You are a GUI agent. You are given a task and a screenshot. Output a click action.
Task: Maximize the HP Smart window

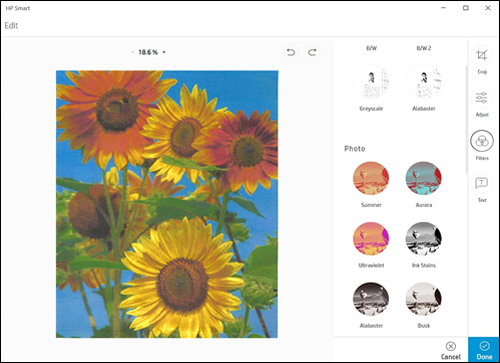pyautogui.click(x=466, y=8)
